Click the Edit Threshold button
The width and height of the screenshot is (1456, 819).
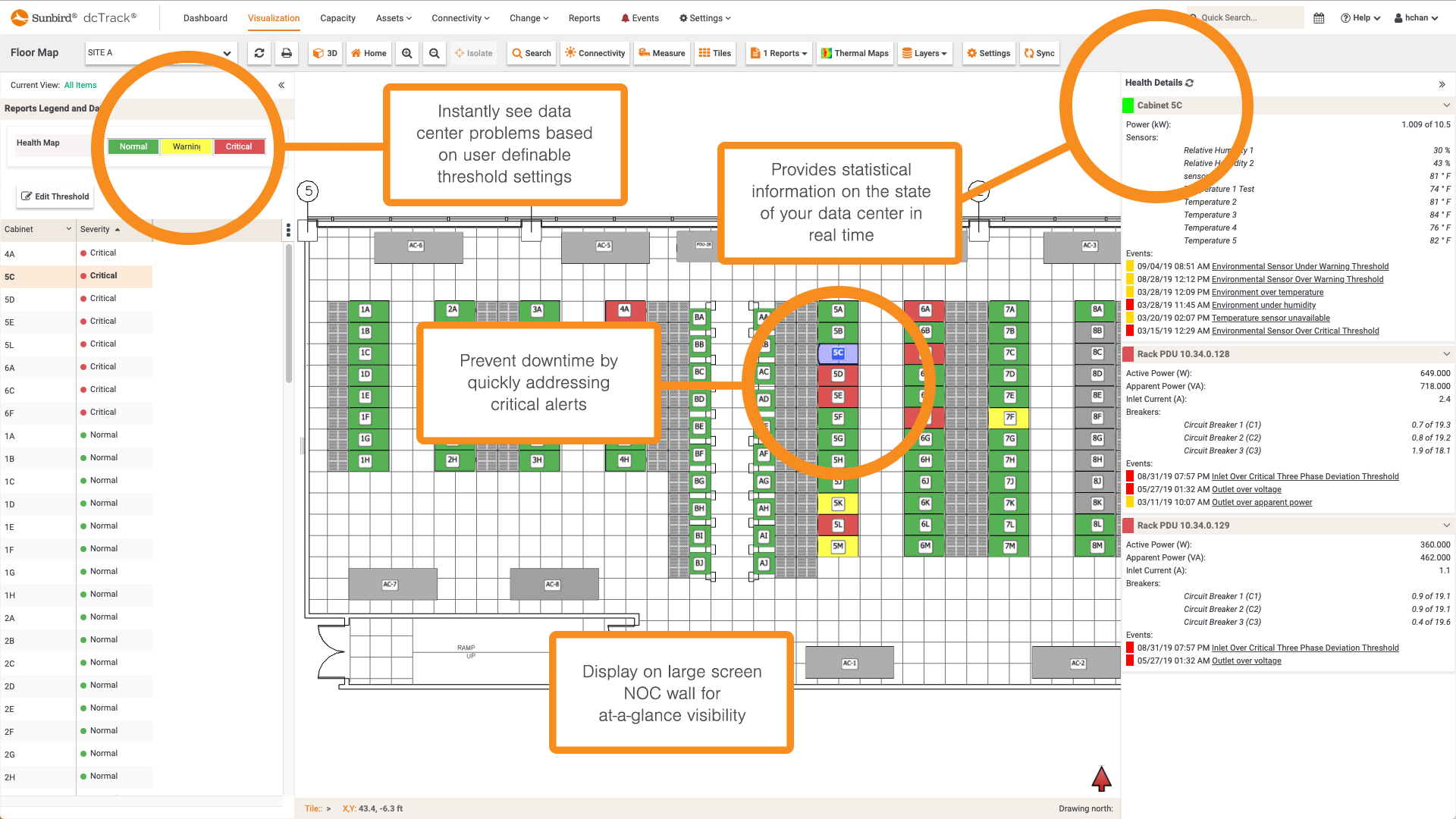[x=54, y=196]
